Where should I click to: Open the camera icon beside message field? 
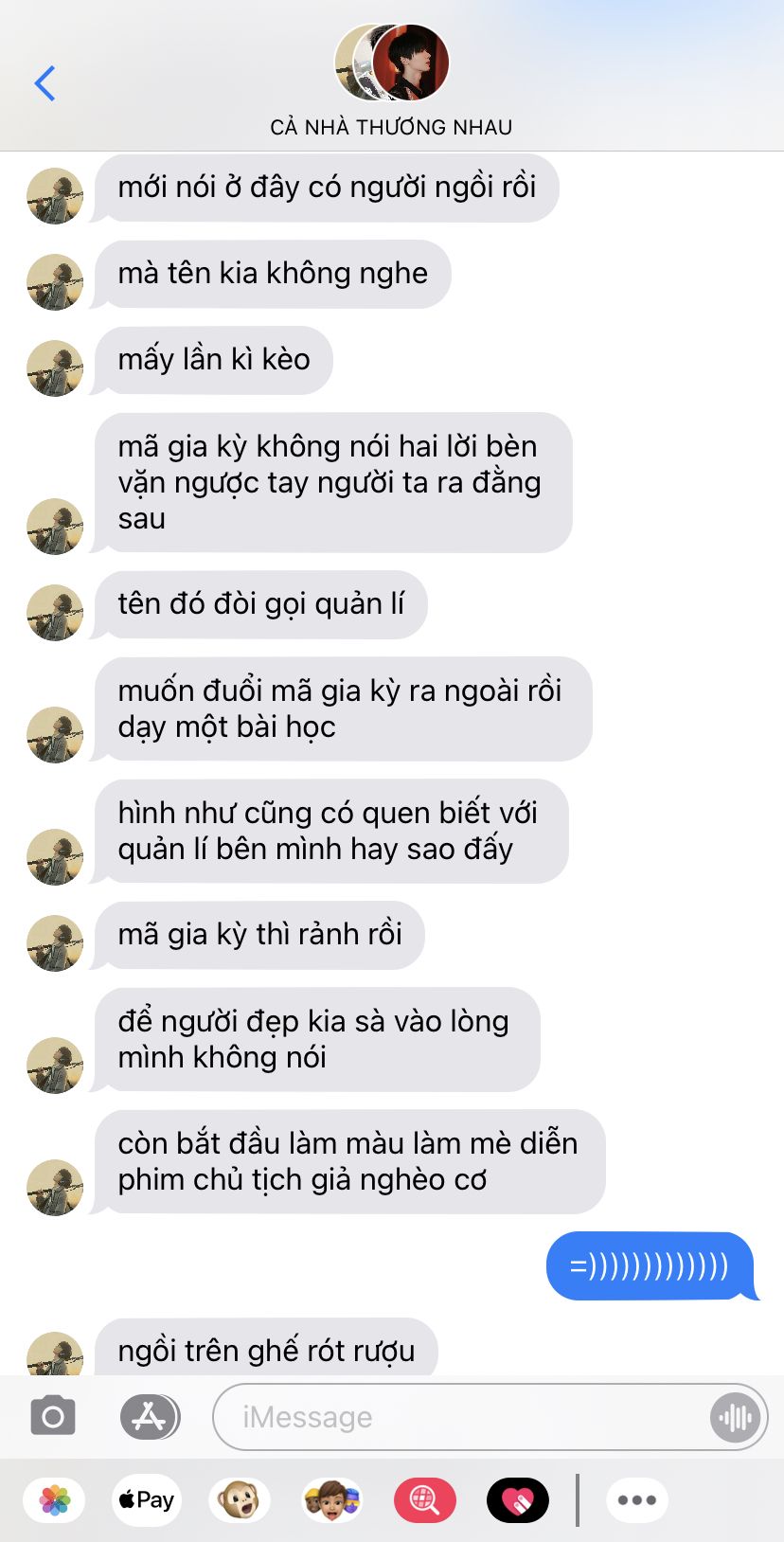53,1417
